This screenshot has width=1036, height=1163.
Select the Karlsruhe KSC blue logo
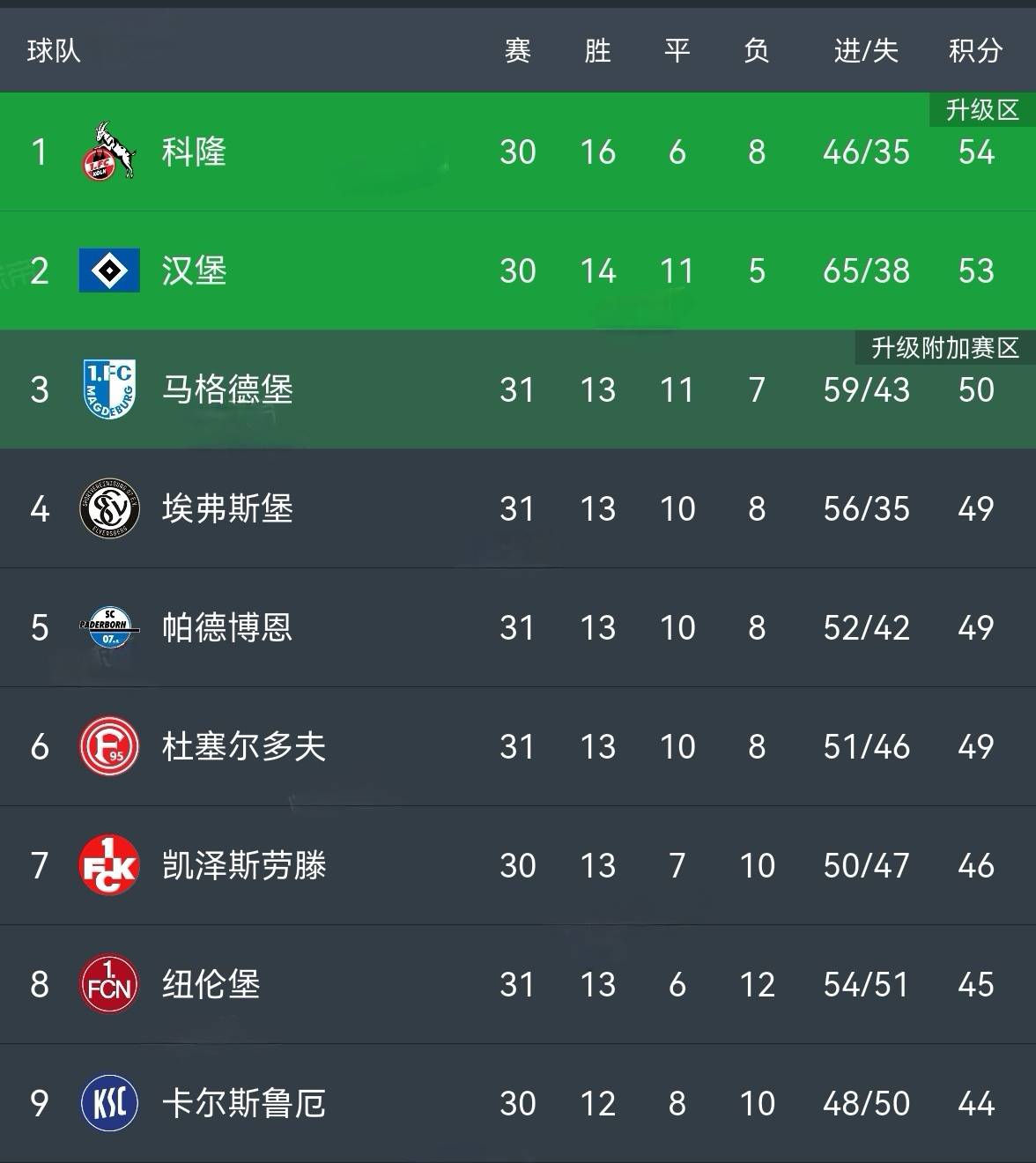109,1103
